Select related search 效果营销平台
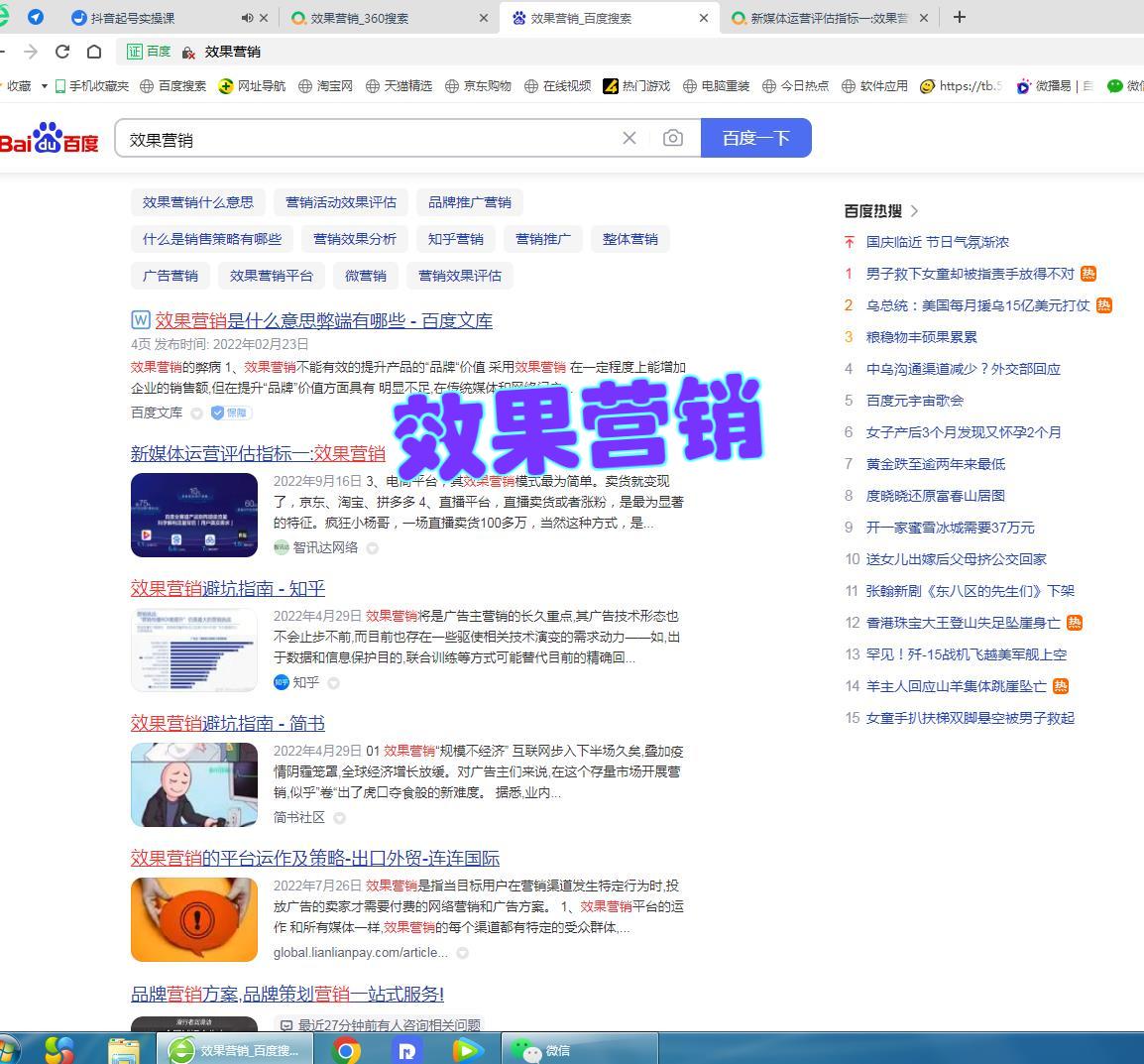 click(x=272, y=275)
